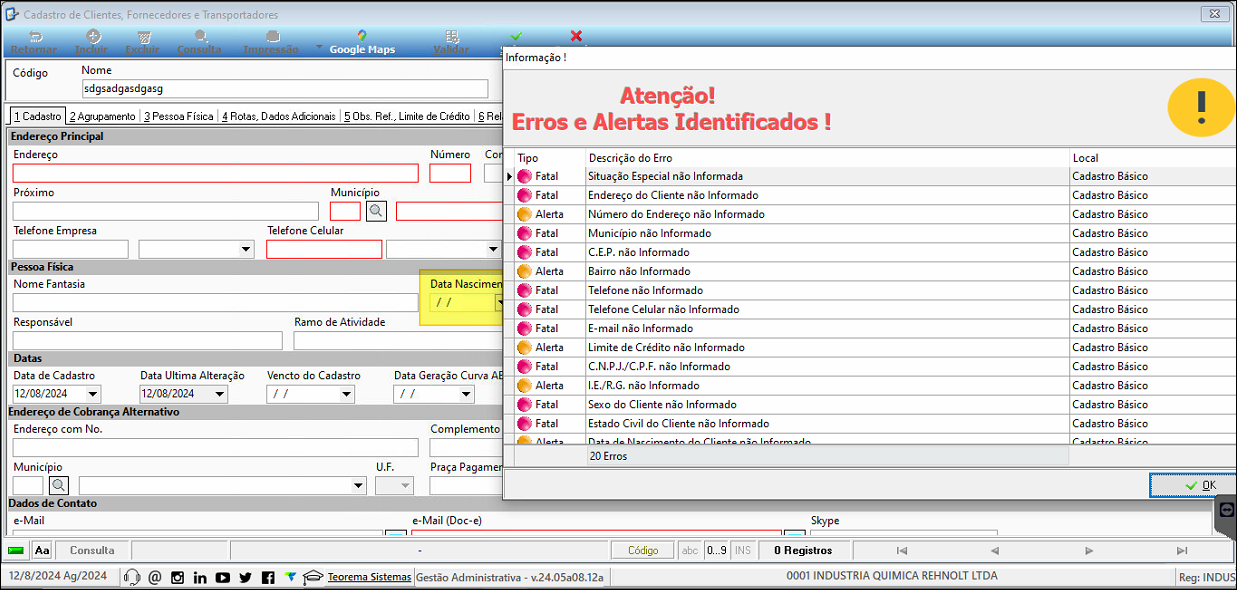
Task: Switch to 4 Rotas, Dados Adicionais tab
Action: 279,116
